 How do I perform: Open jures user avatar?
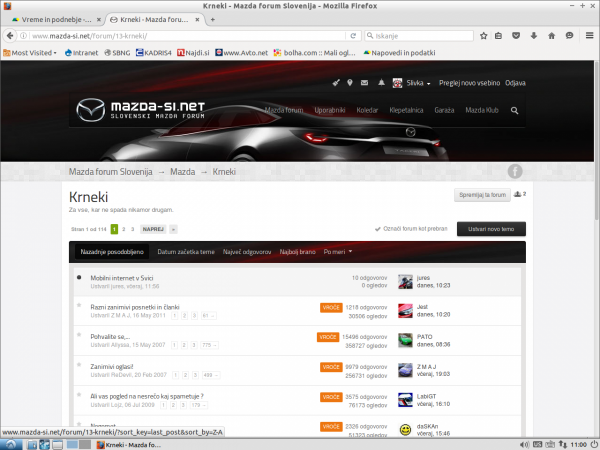pos(405,281)
